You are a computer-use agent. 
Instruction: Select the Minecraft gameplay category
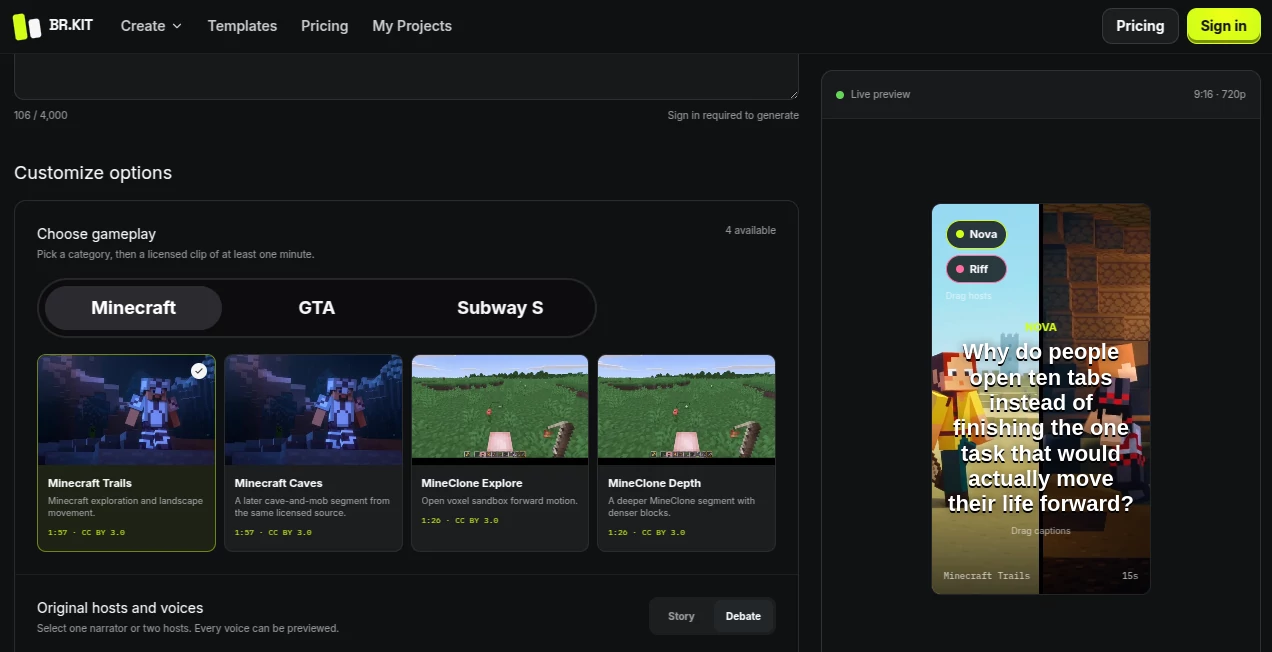[133, 308]
